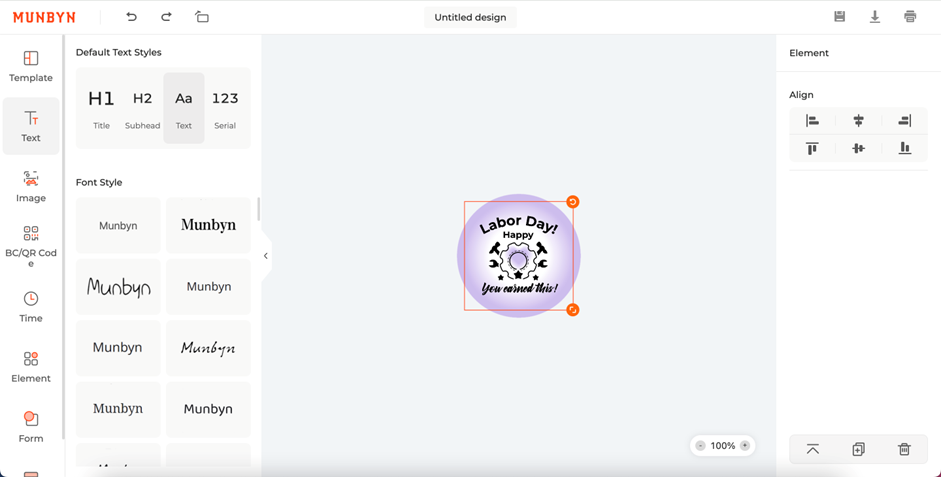Zoom in with plus button
The width and height of the screenshot is (941, 477).
pyautogui.click(x=745, y=446)
